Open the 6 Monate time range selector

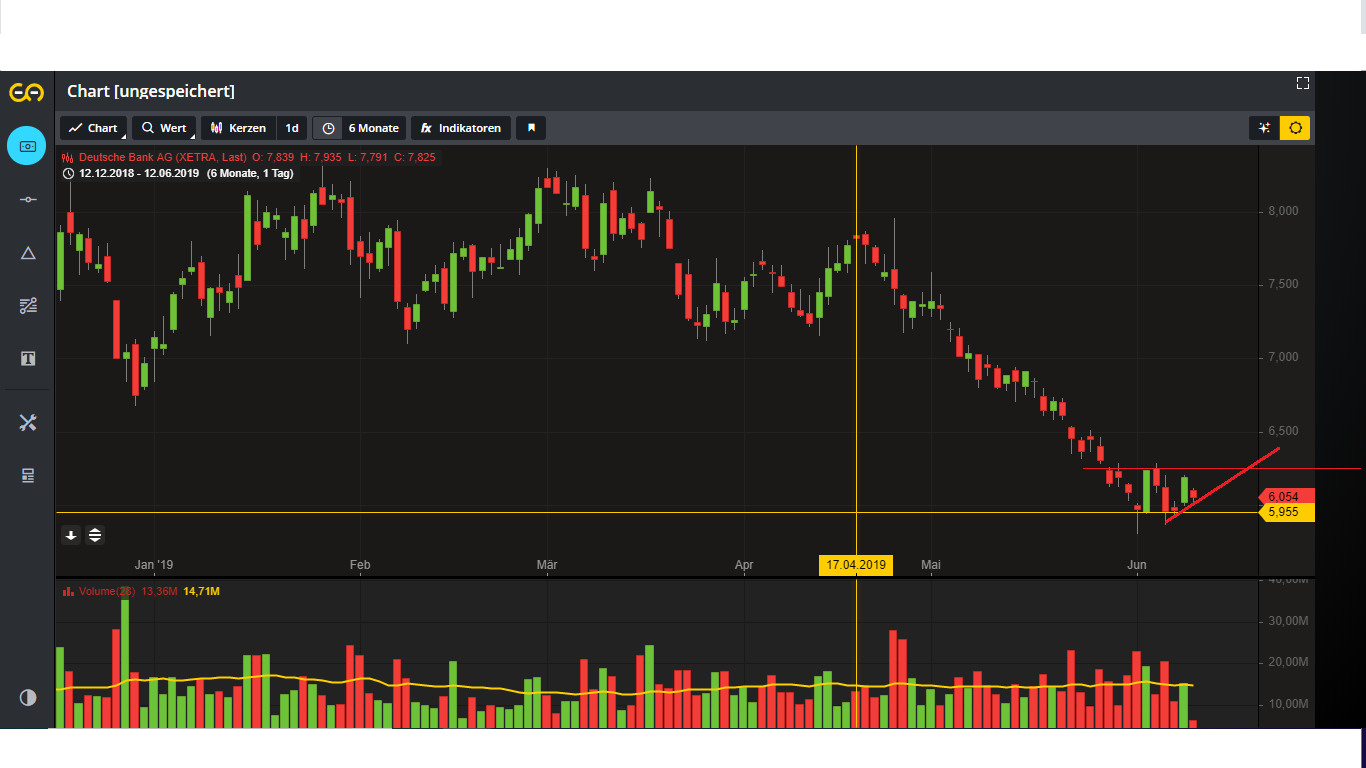(358, 127)
